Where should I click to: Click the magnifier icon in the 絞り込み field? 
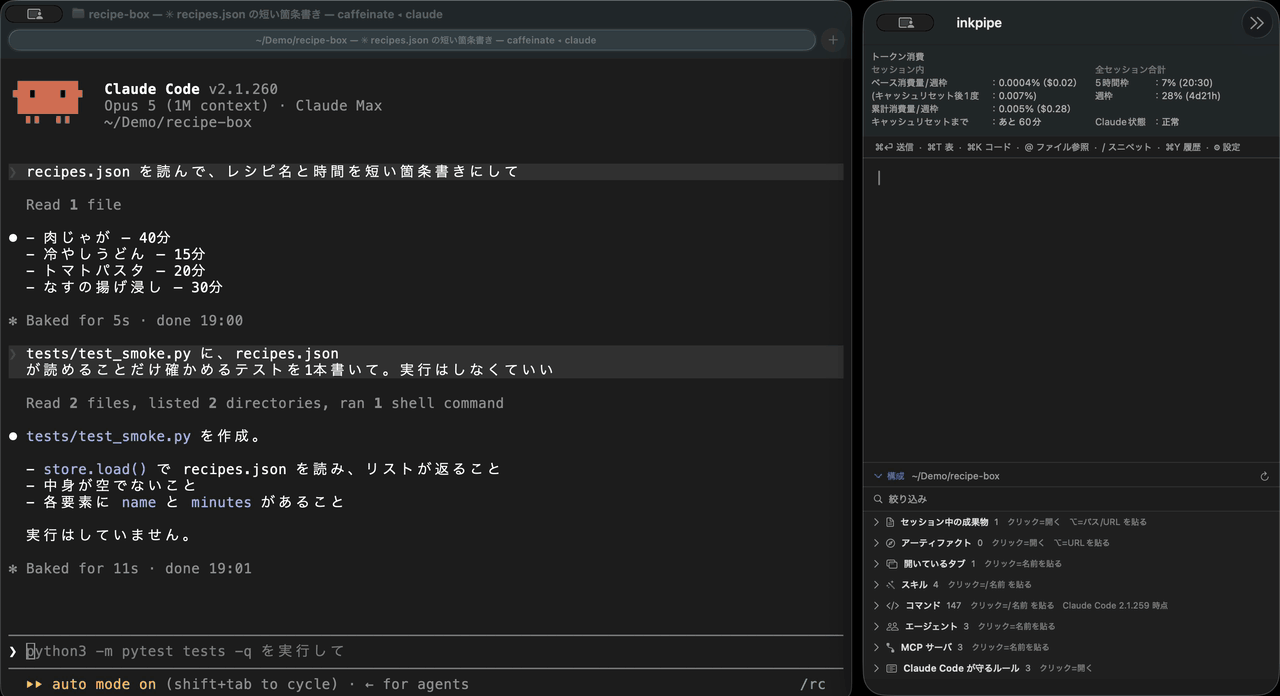[879, 499]
